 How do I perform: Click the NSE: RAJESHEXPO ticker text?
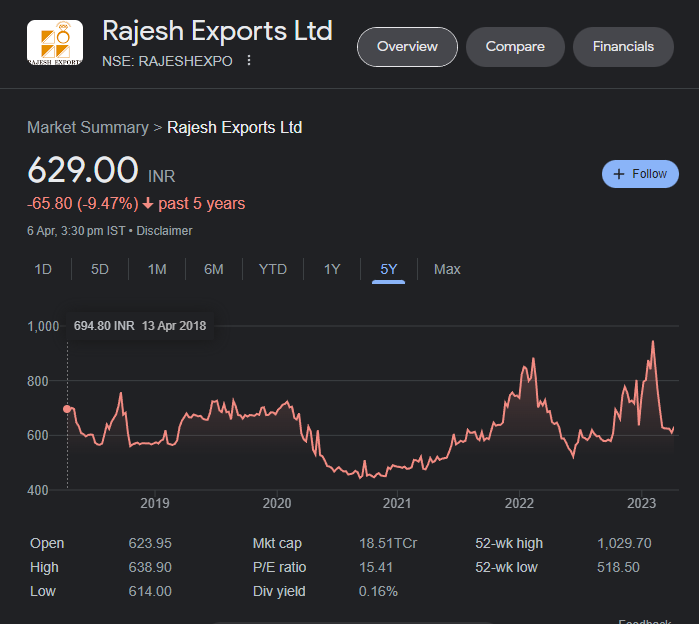[167, 61]
